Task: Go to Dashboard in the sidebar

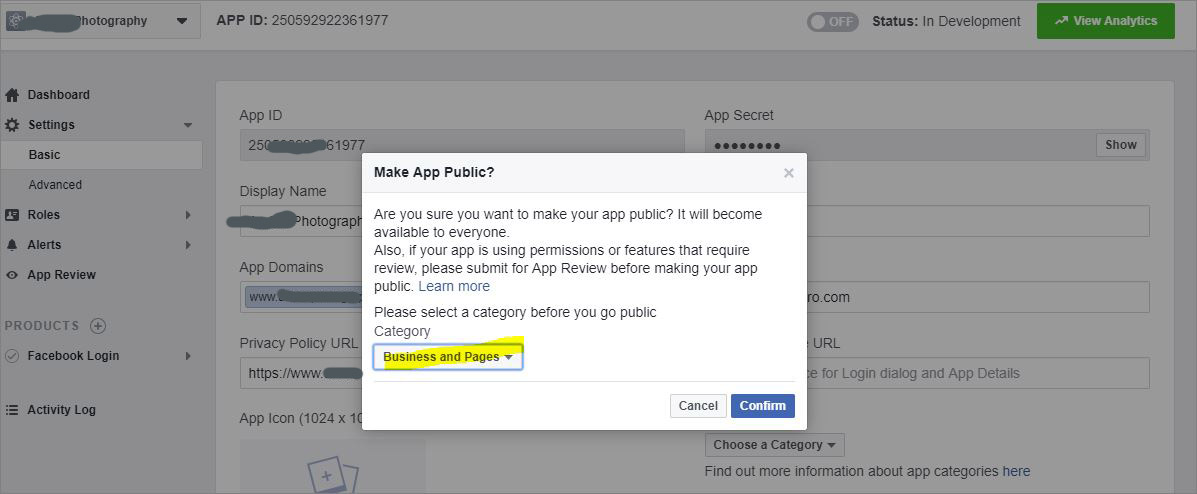Action: [x=59, y=95]
